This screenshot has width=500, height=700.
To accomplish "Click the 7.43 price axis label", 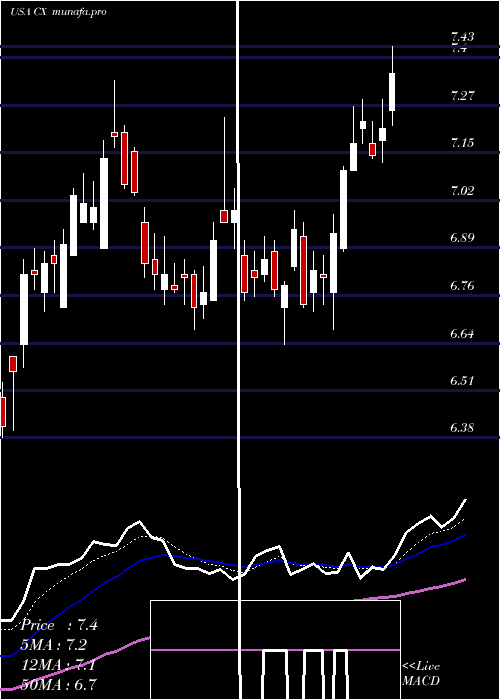I will tap(462, 38).
